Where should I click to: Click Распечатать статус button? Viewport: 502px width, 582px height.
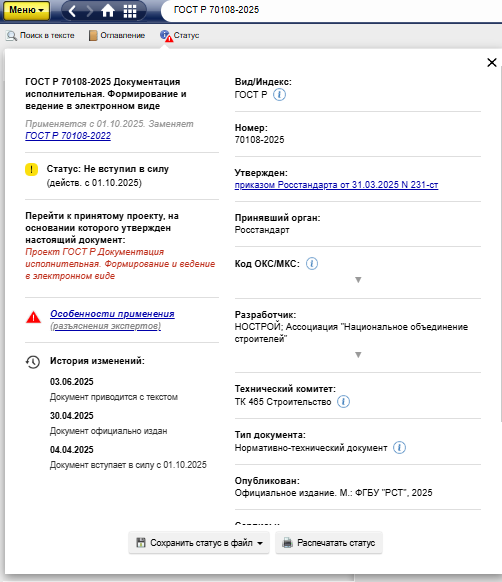click(329, 543)
